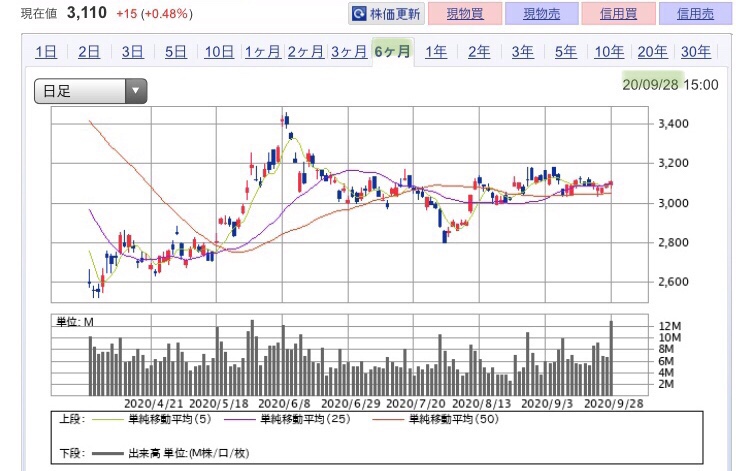Click the 2020/6/8 date axis label
The width and height of the screenshot is (736, 471).
pos(284,404)
